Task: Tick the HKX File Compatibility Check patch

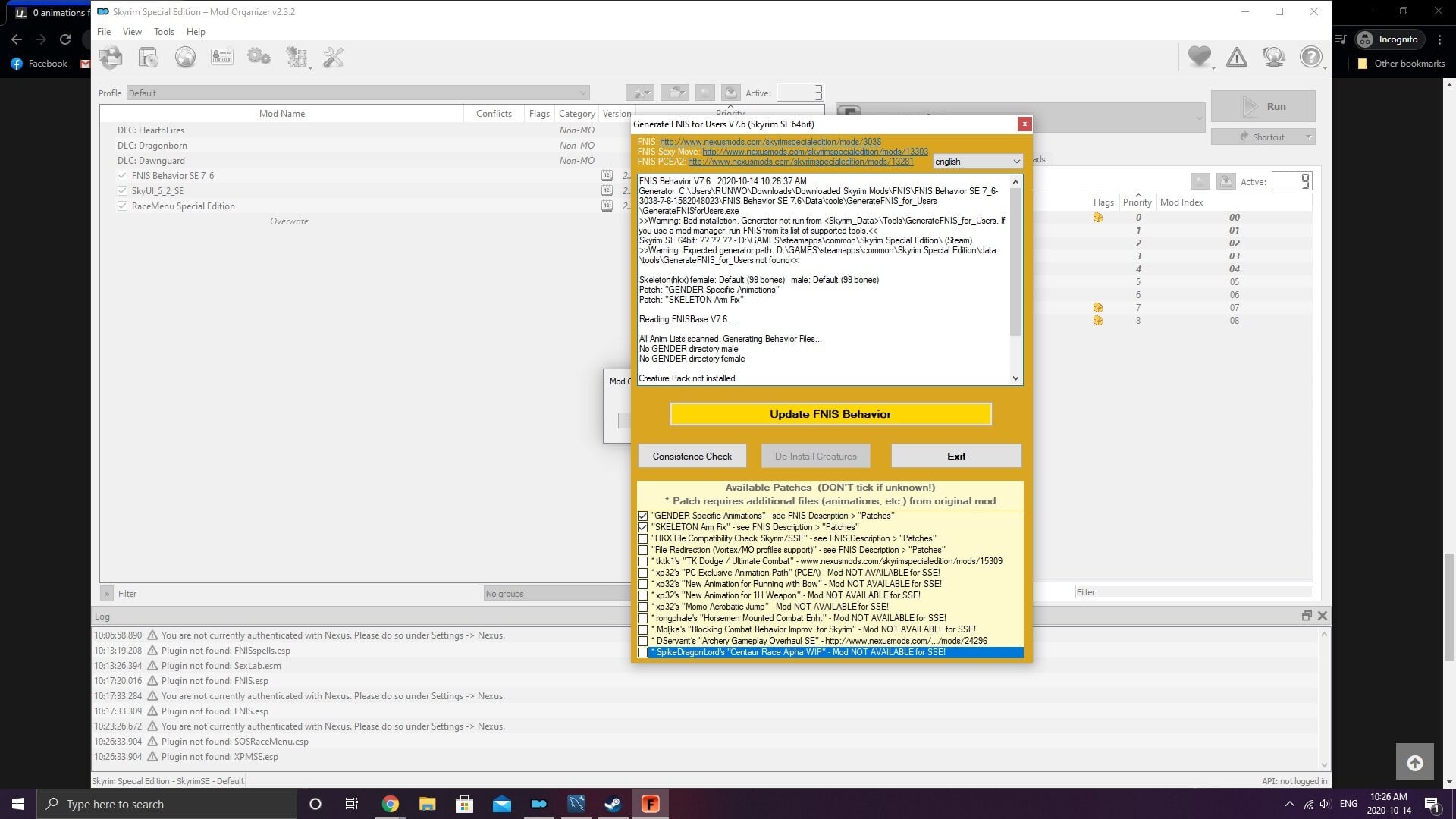Action: click(643, 538)
